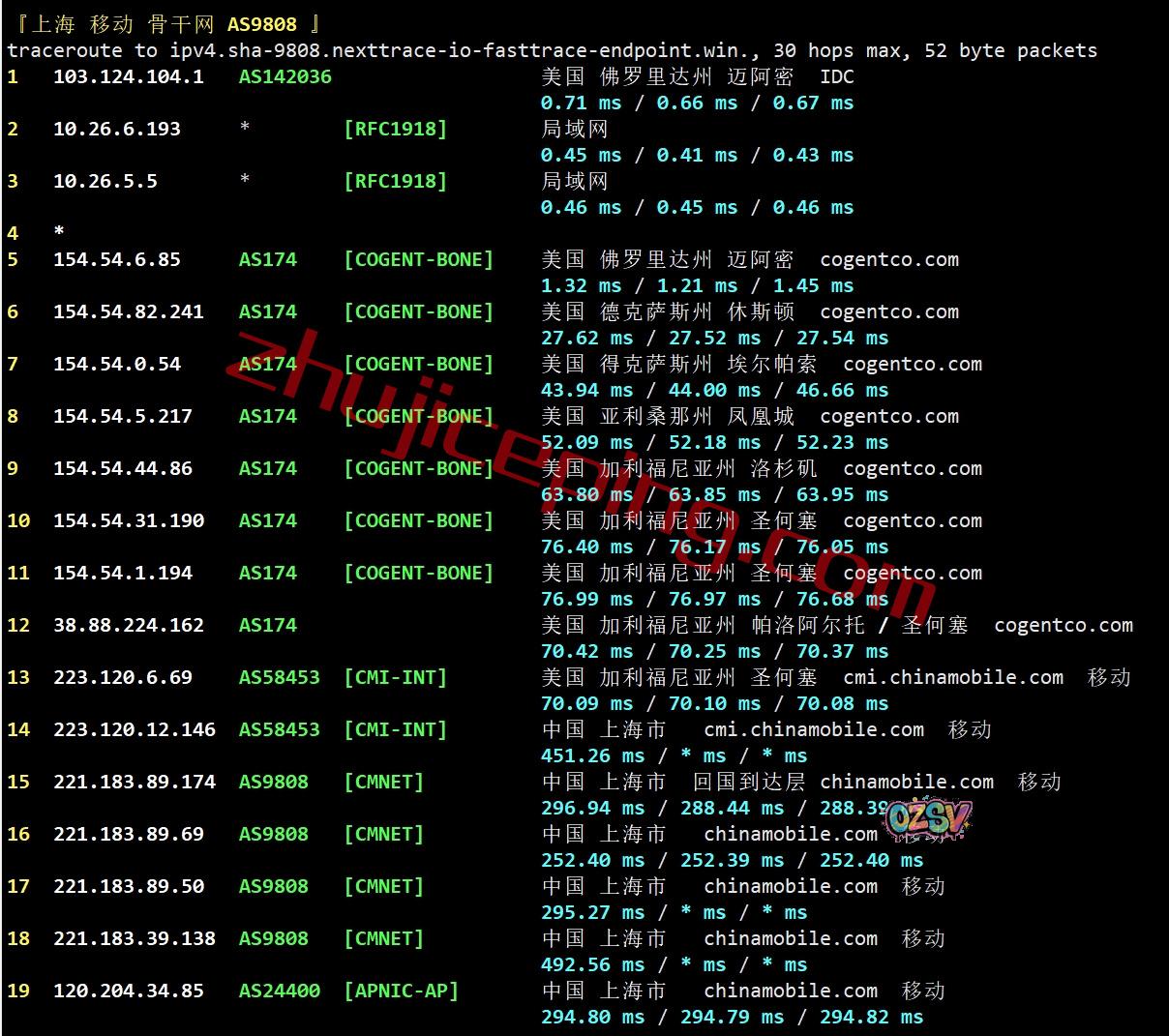Click the AS58453 number on hop 13
The width and height of the screenshot is (1169, 1036).
[279, 677]
